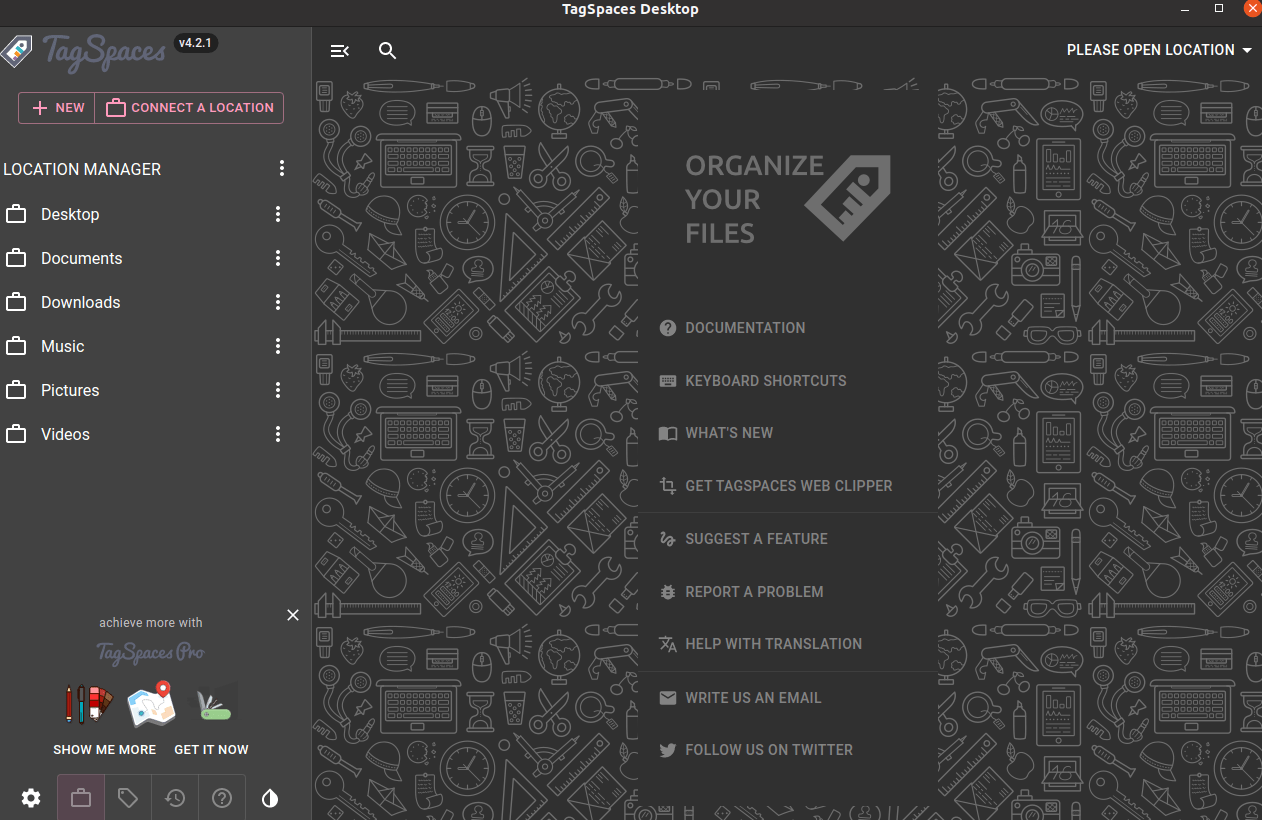The image size is (1262, 820).
Task: Open the recently opened history tab
Action: tap(175, 798)
